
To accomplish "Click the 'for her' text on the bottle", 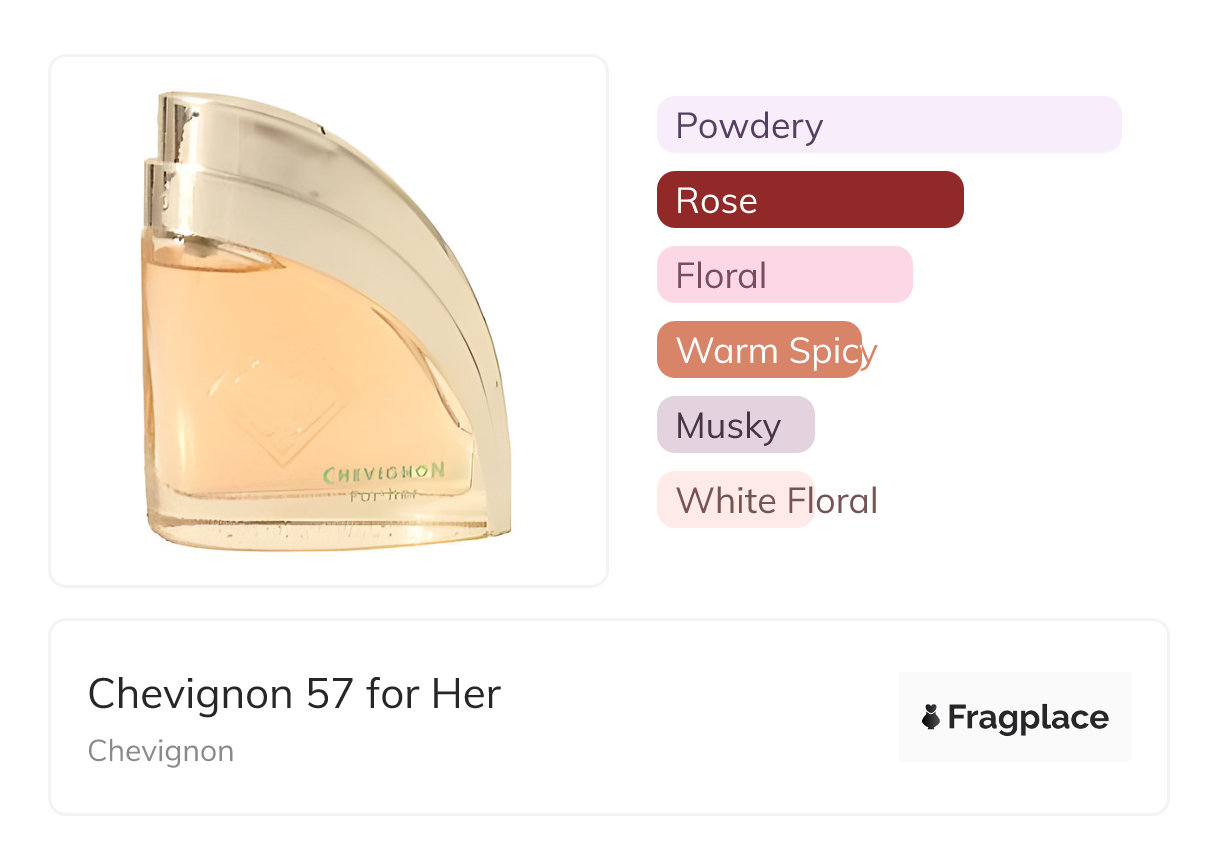I will tap(383, 496).
